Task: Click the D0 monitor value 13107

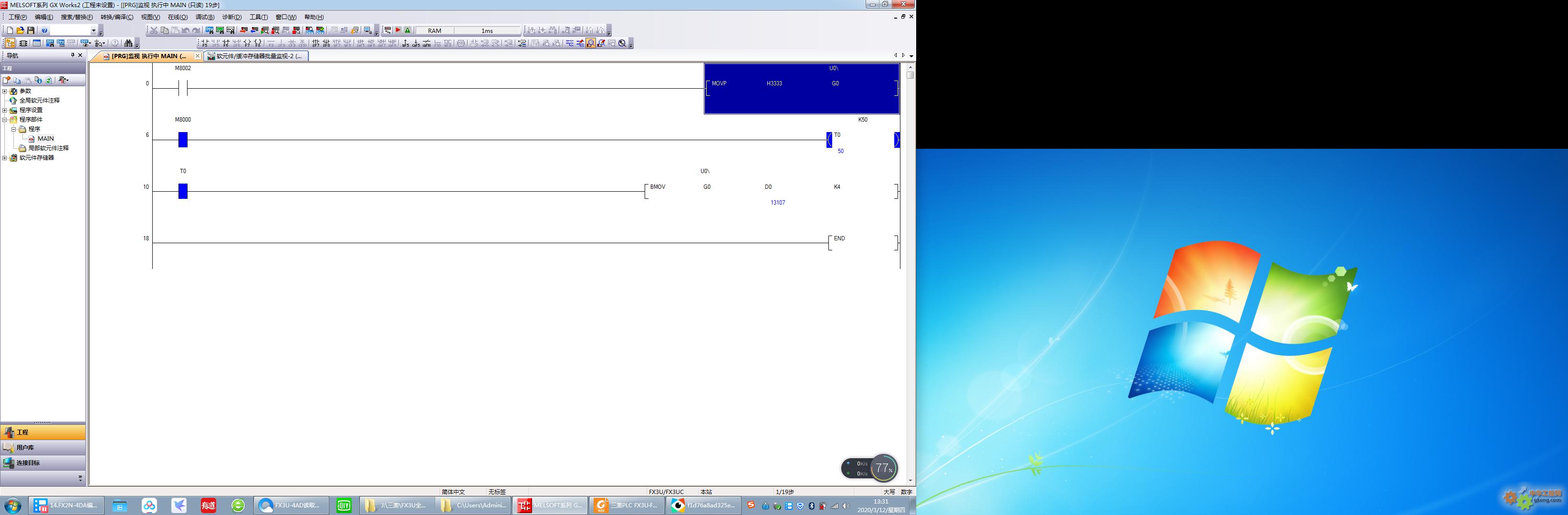Action: click(777, 203)
